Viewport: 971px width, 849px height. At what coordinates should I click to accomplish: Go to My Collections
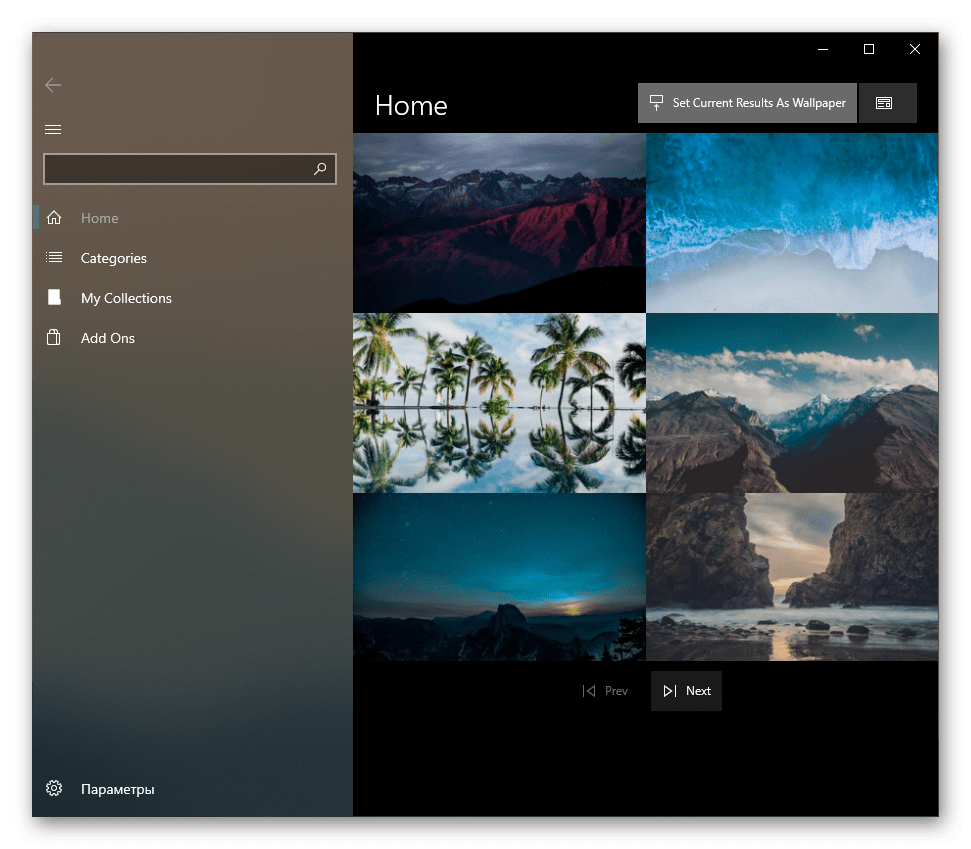[x=126, y=298]
